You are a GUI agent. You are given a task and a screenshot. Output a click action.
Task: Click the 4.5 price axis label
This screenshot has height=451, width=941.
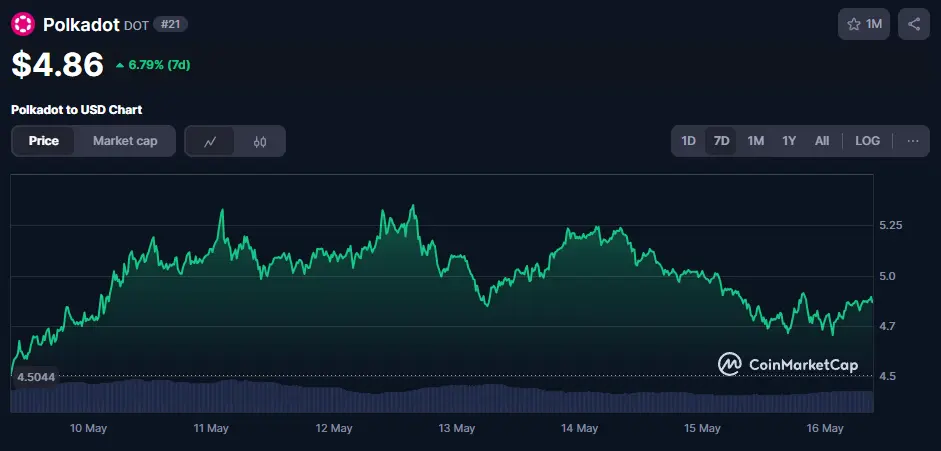[x=888, y=376]
